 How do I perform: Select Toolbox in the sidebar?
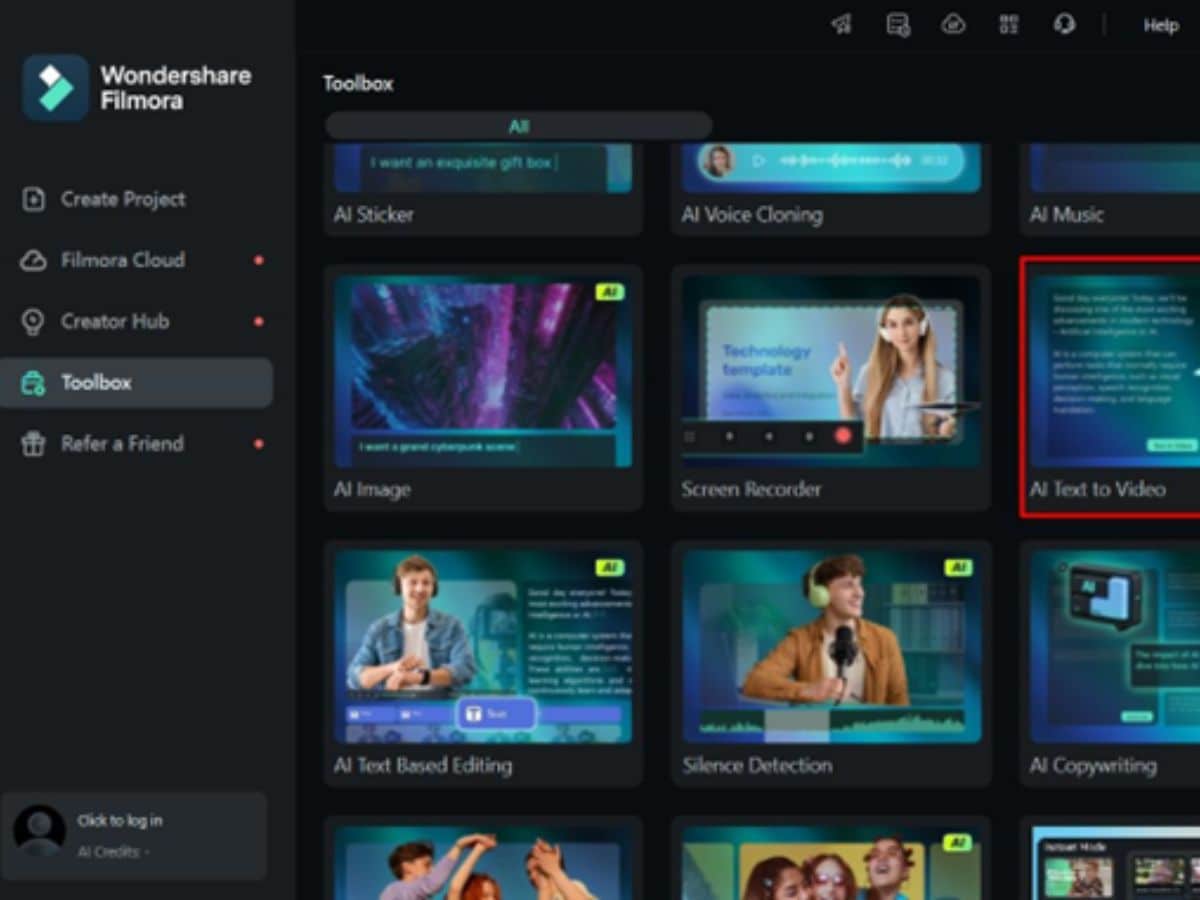click(x=136, y=383)
